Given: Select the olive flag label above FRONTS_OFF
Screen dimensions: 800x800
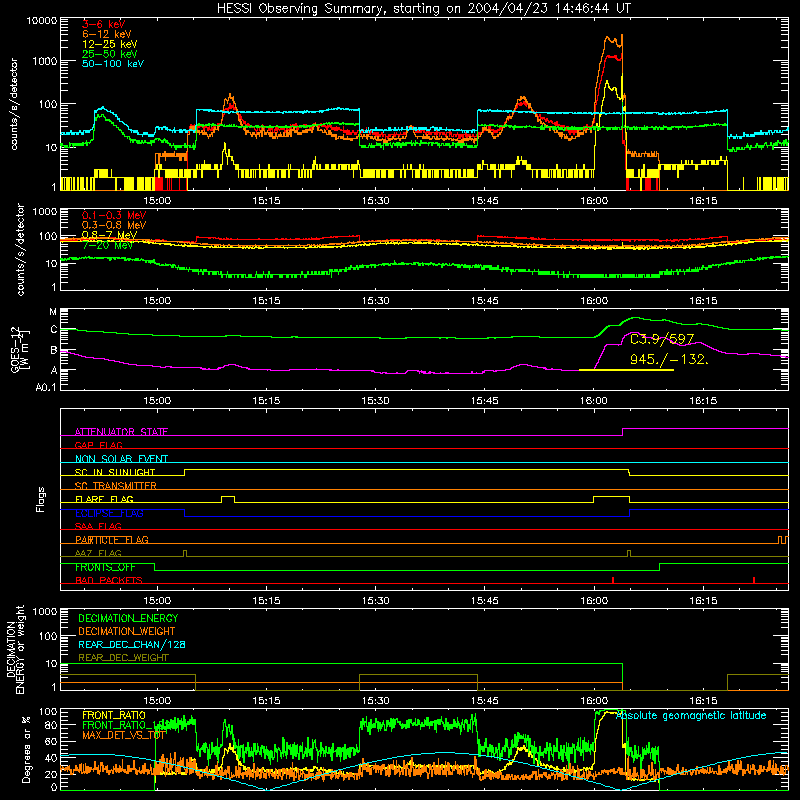Looking at the screenshot, I should tap(98, 553).
